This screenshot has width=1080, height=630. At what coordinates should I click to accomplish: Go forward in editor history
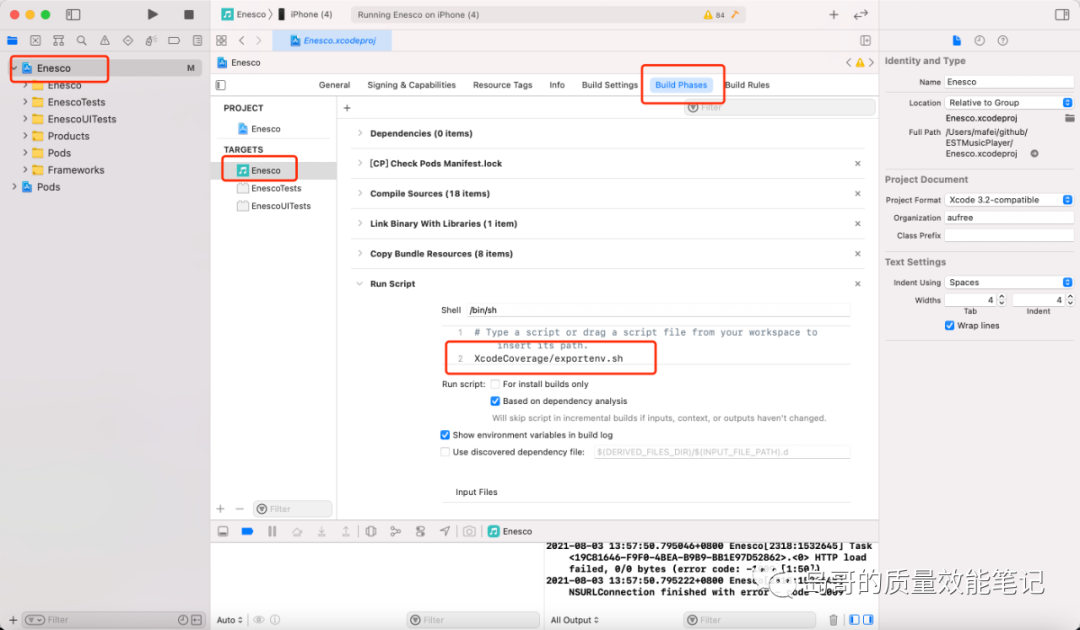tap(258, 41)
